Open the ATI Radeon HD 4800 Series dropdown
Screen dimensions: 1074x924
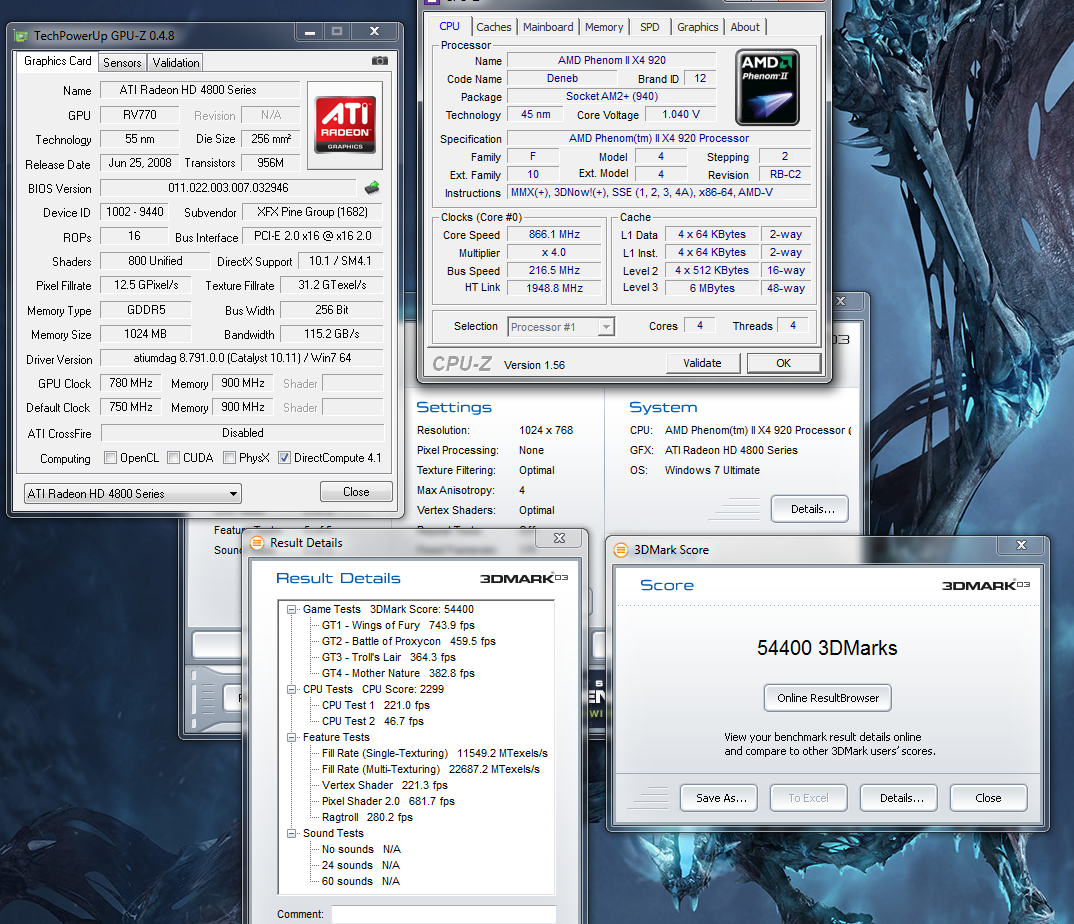pyautogui.click(x=133, y=493)
